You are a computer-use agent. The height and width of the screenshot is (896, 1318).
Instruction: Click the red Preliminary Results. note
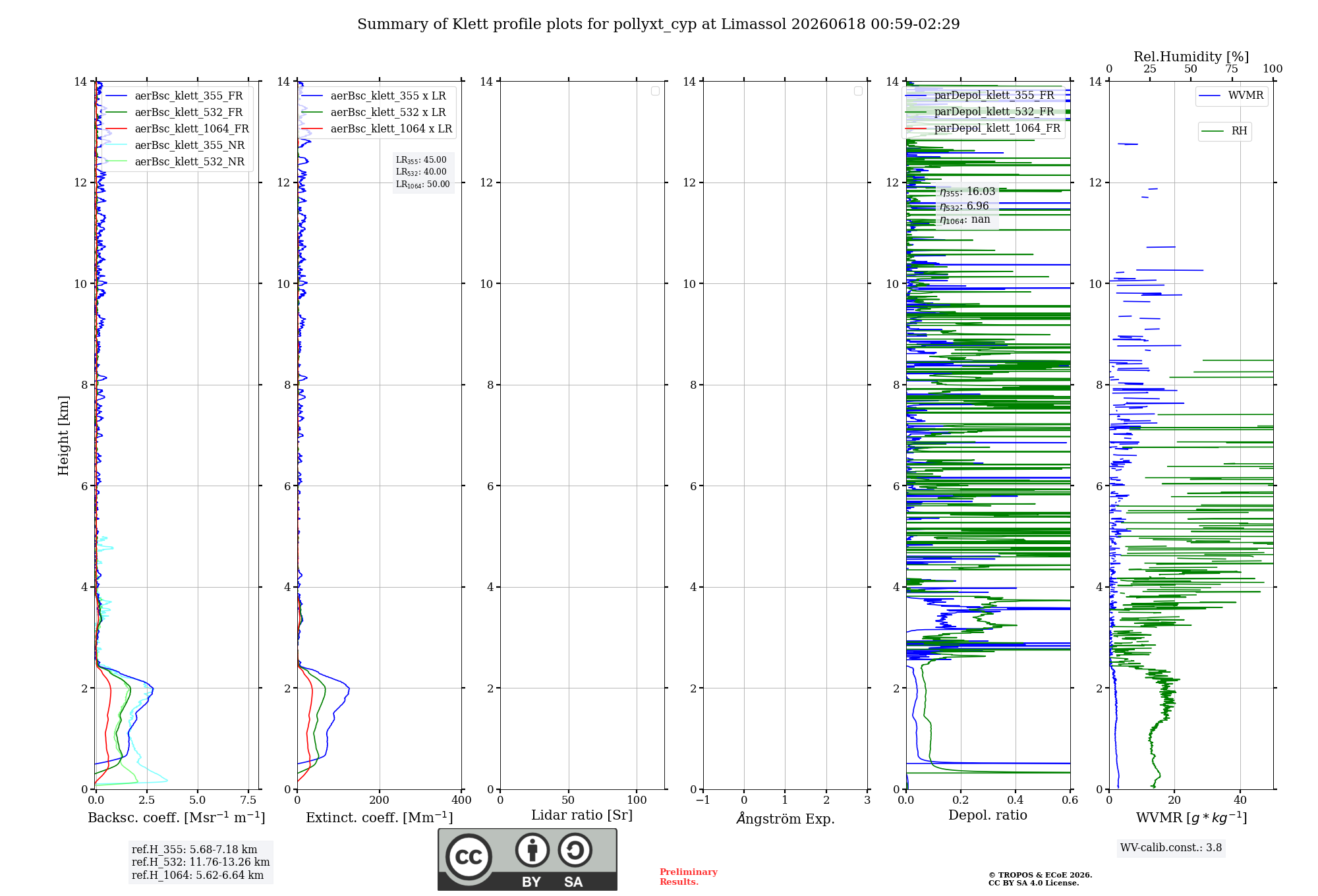[x=689, y=877]
